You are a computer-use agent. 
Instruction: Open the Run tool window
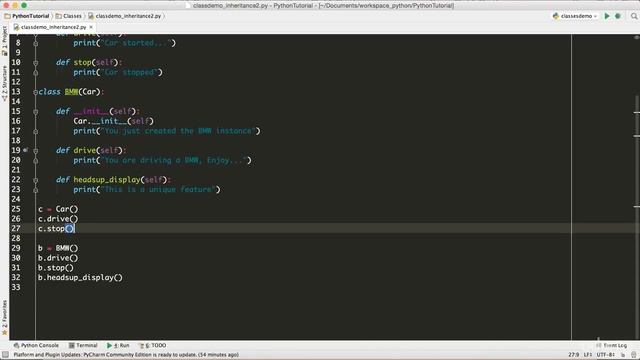click(x=118, y=345)
